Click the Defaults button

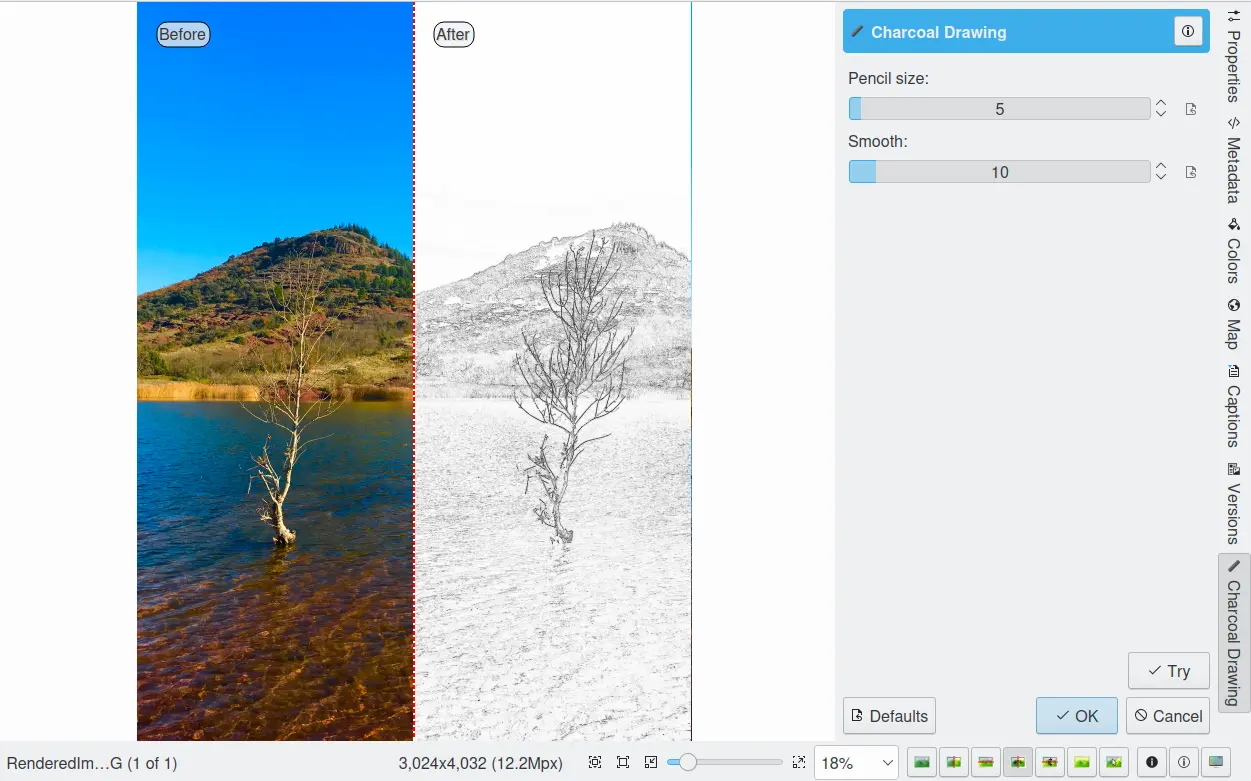889,716
